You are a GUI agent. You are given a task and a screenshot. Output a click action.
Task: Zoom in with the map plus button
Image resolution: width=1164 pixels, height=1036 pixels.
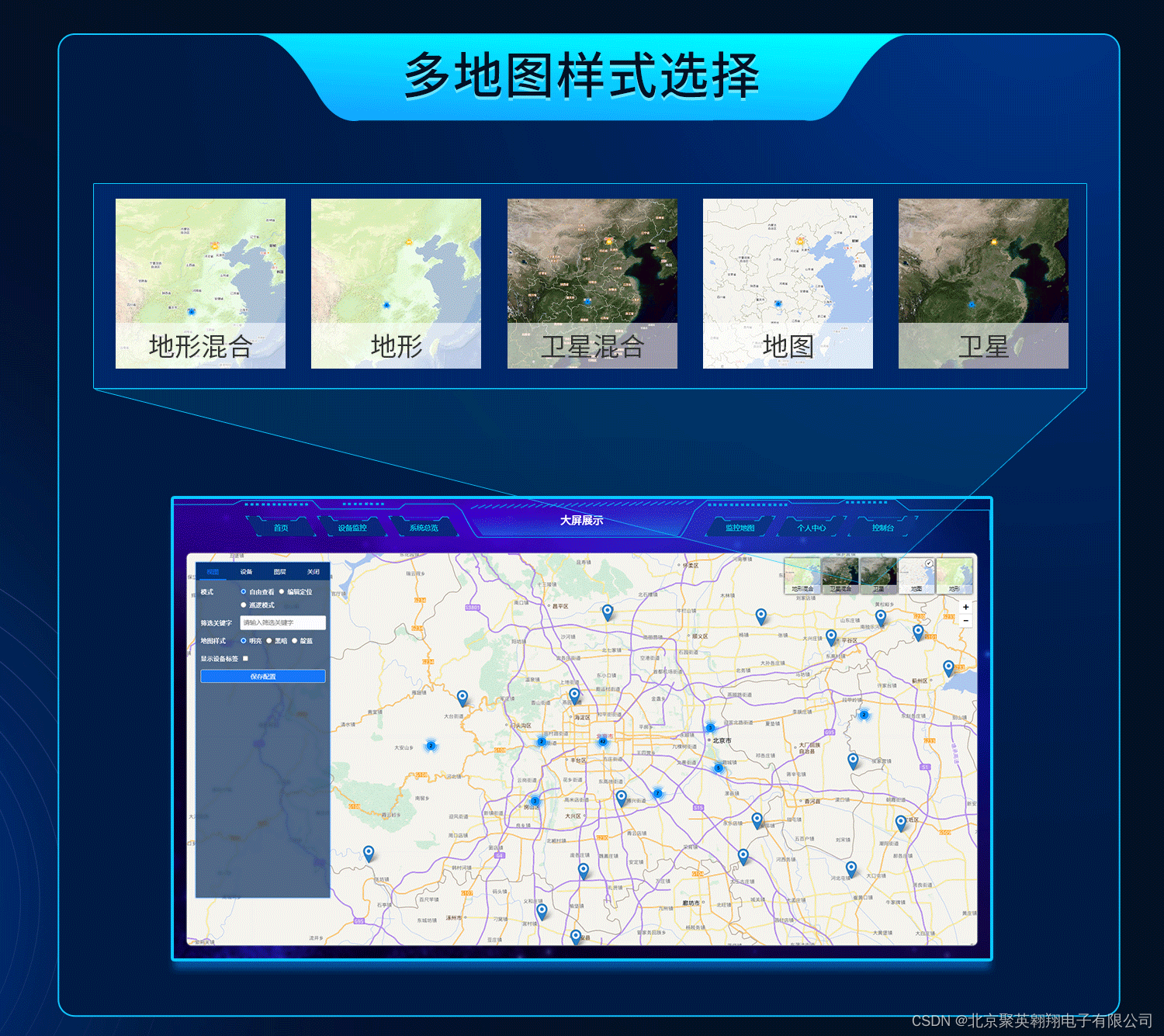[965, 608]
